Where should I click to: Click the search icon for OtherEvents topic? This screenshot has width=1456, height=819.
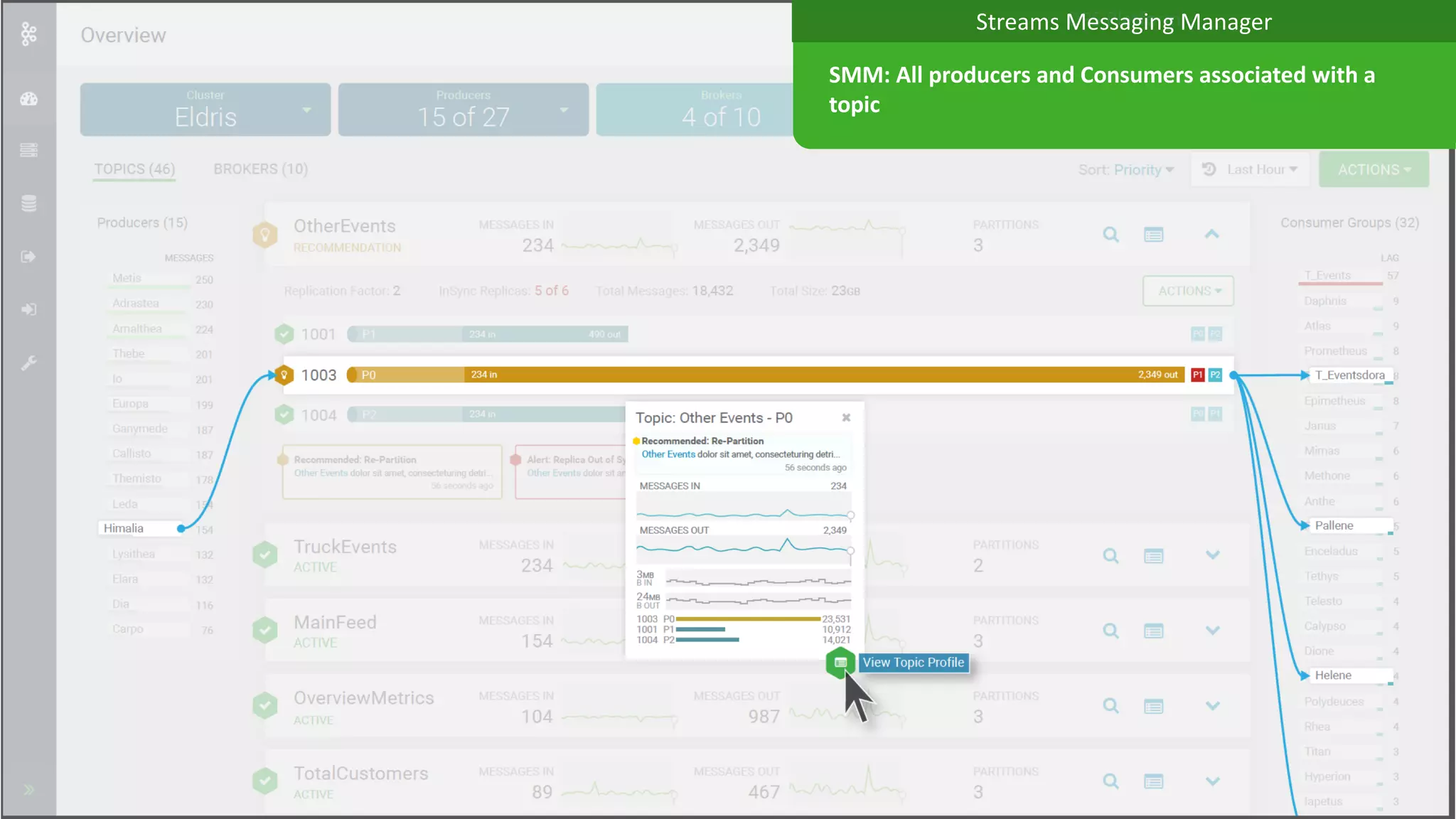pos(1110,235)
